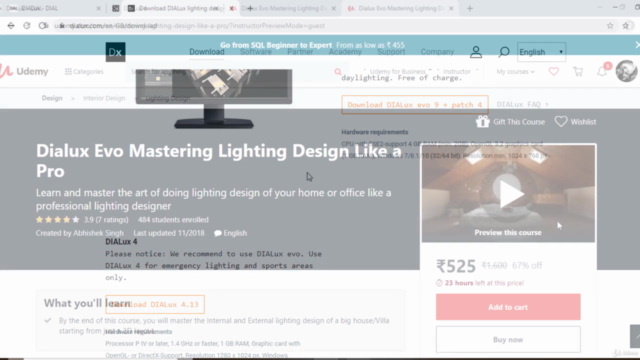
Task: Open the DIALux FAQ link
Action: pyautogui.click(x=522, y=104)
